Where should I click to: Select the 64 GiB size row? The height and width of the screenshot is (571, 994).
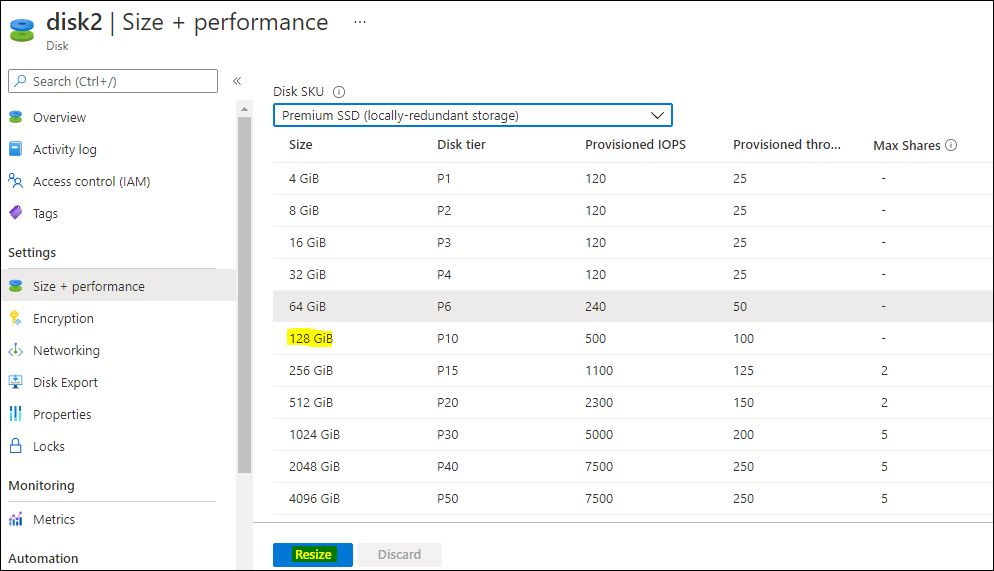[633, 307]
